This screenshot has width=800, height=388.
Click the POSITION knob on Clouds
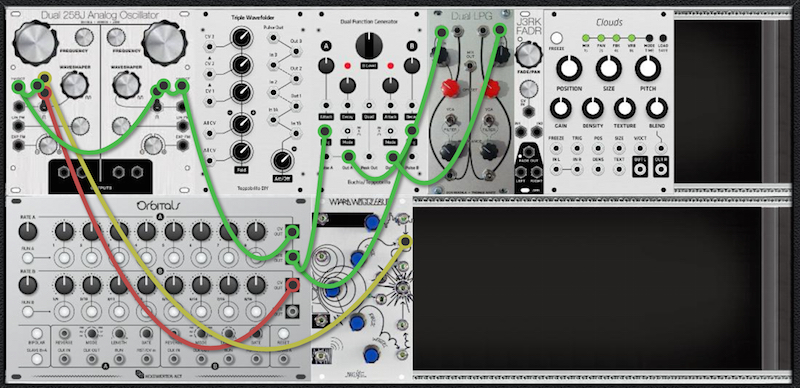[x=569, y=68]
